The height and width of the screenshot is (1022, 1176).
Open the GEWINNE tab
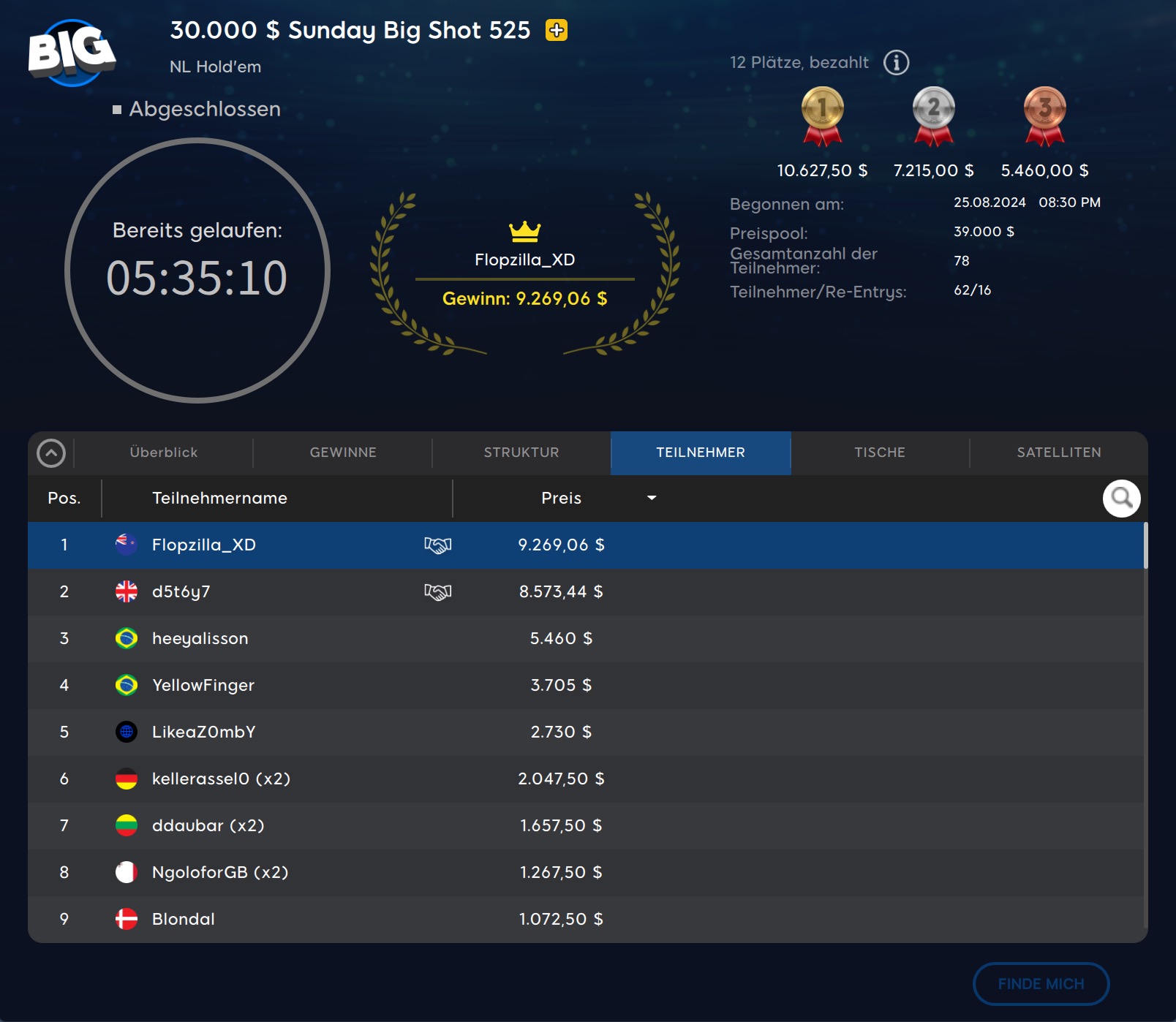point(343,453)
